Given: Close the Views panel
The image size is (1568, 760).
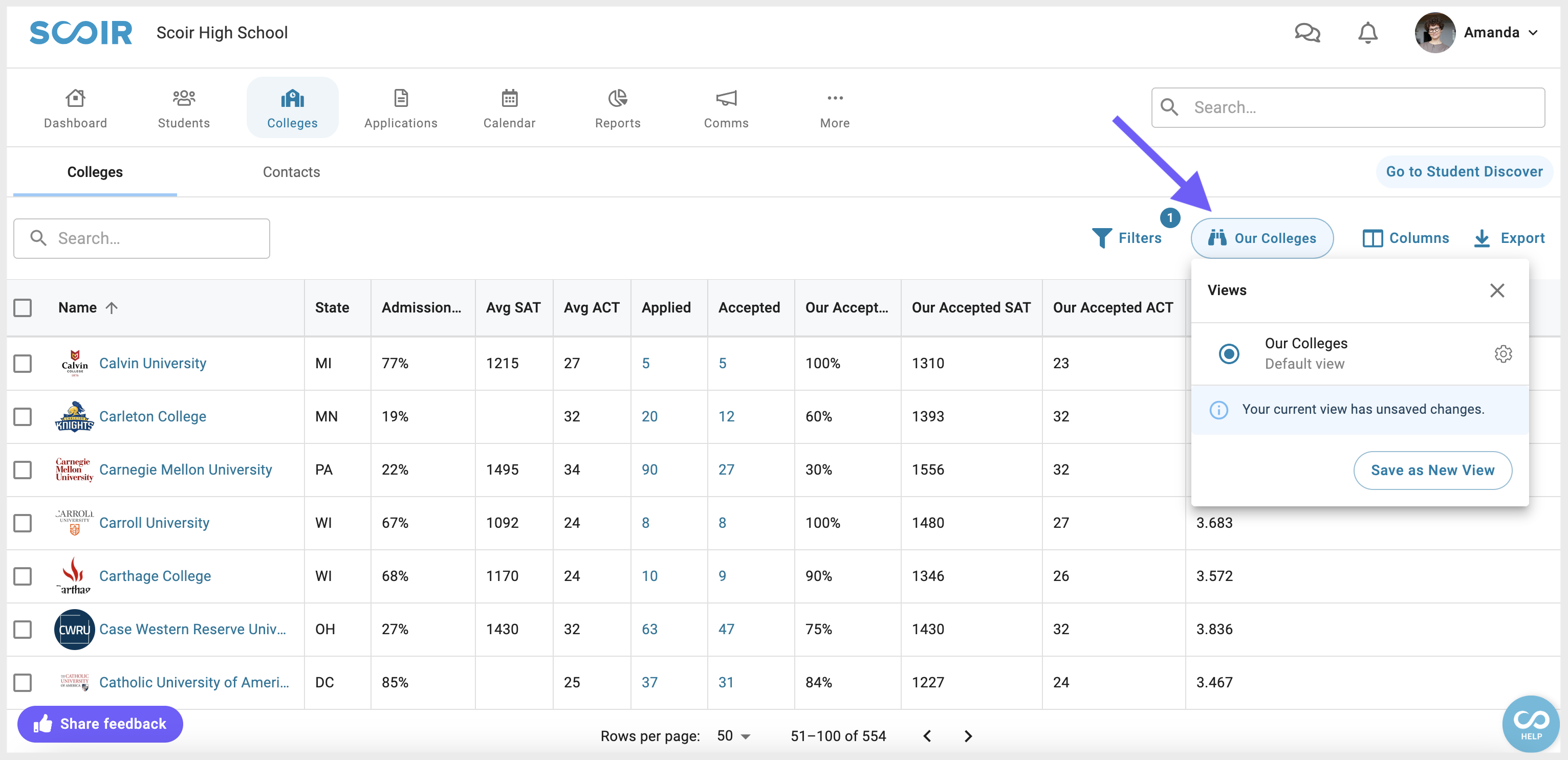Looking at the screenshot, I should pyautogui.click(x=1497, y=290).
